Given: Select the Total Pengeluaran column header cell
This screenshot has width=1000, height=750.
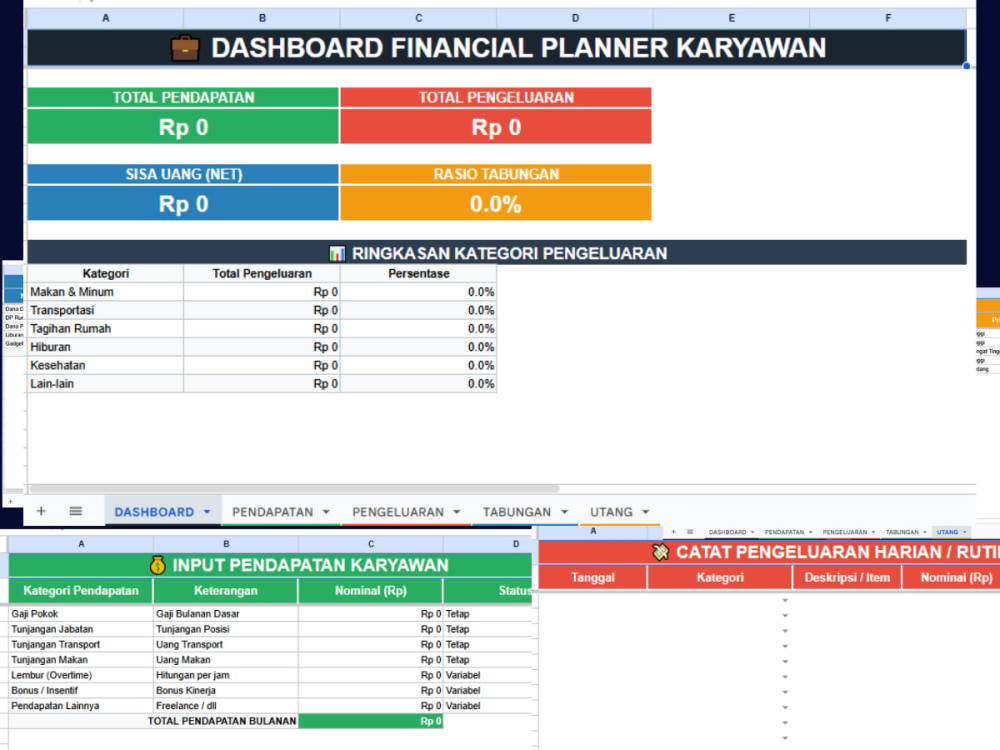Looking at the screenshot, I should tap(261, 274).
